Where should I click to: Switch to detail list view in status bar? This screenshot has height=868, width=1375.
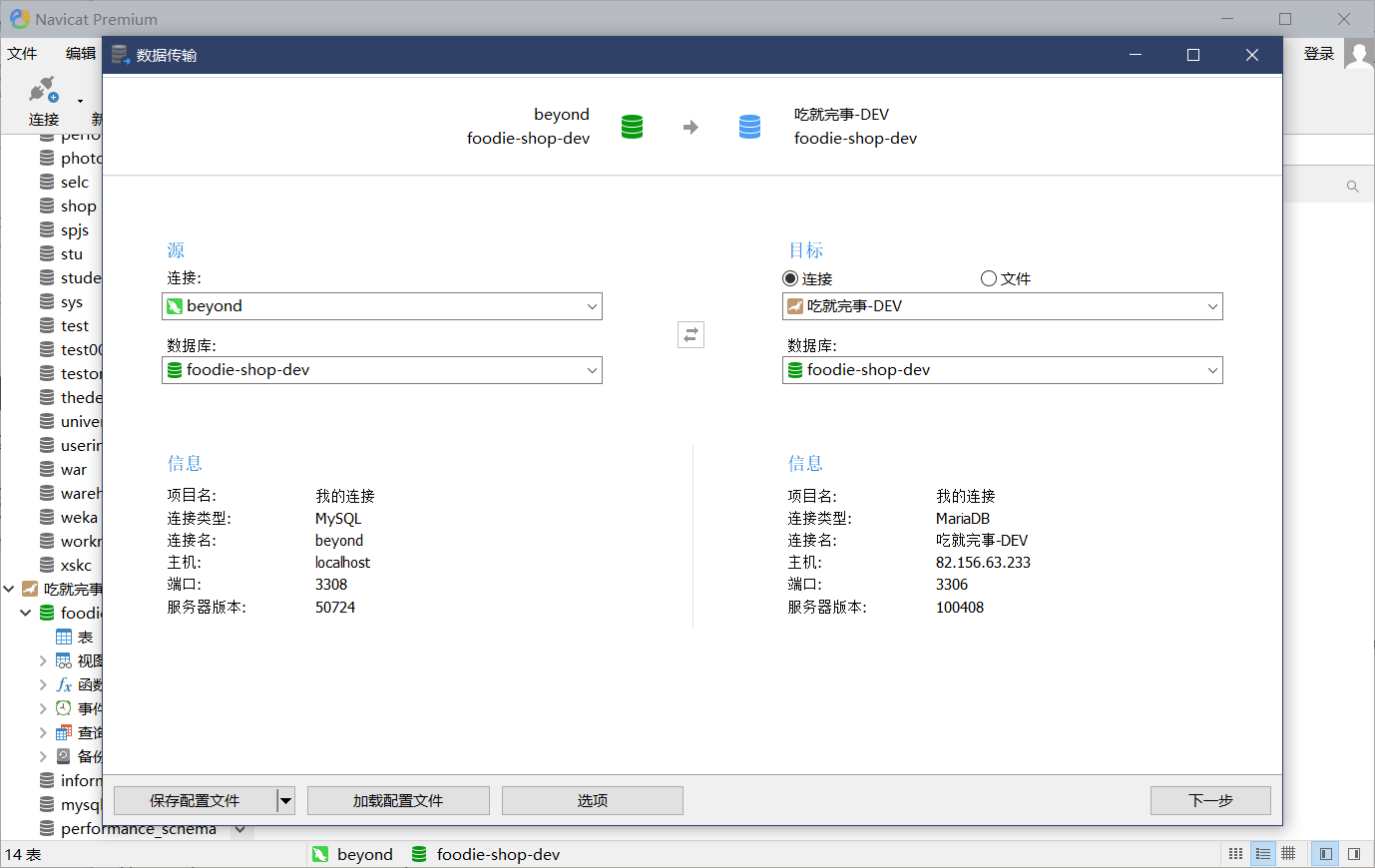point(1263,854)
